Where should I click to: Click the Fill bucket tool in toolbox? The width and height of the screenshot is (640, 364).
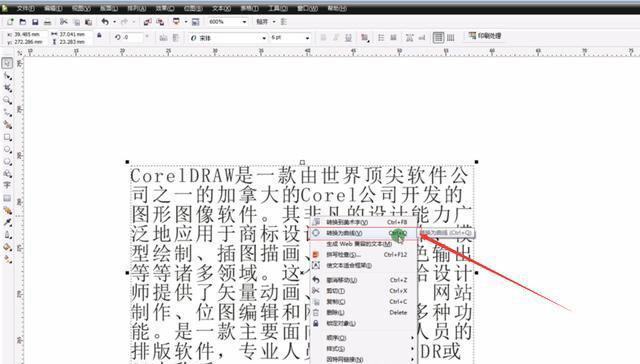point(7,247)
